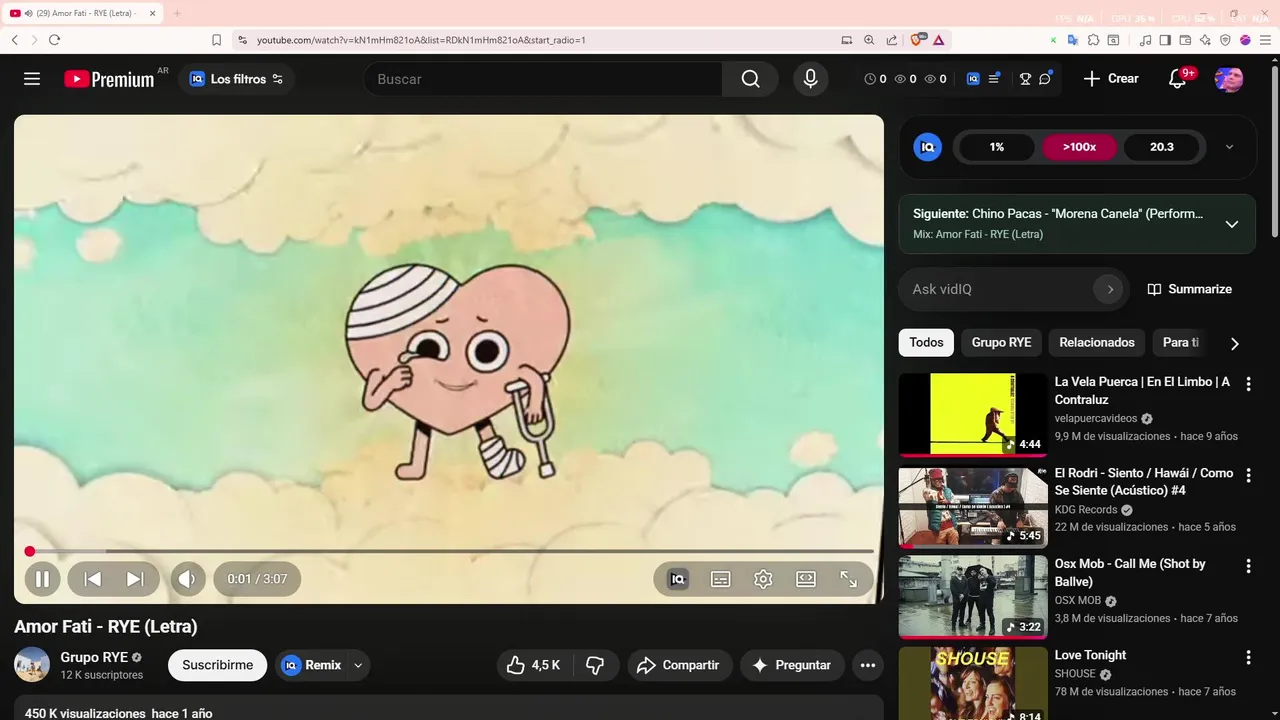Select the >100x vidIQ stat pill
Screen dimensions: 1280x720
click(1079, 147)
